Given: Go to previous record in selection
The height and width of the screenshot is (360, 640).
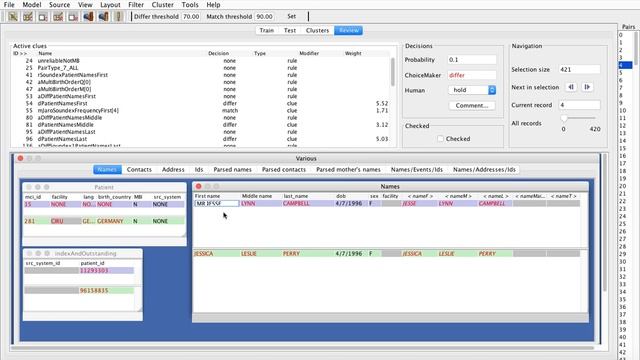Looking at the screenshot, I should coord(571,87).
